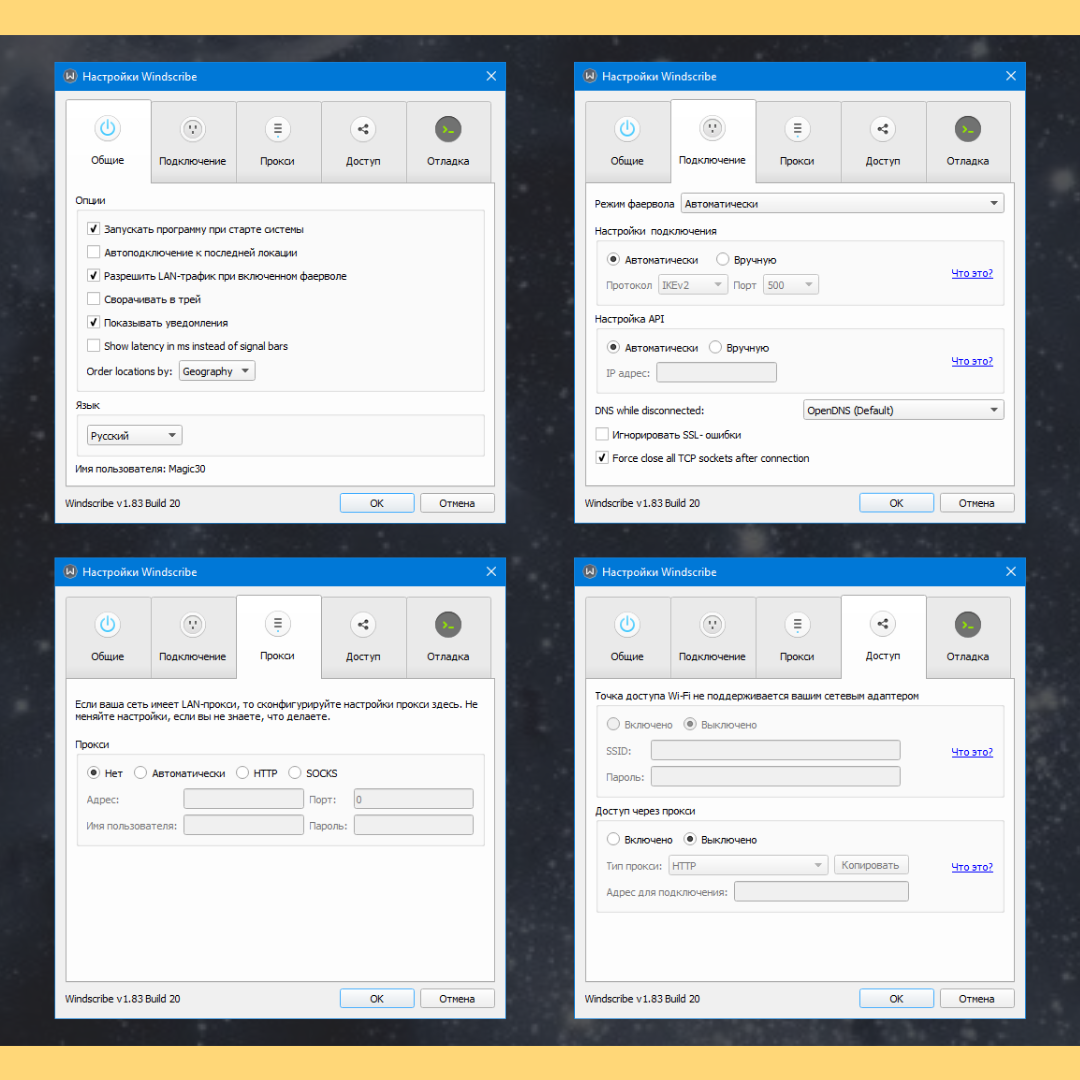
Task: Open the Order locations by Geography dropdown
Action: click(x=217, y=372)
